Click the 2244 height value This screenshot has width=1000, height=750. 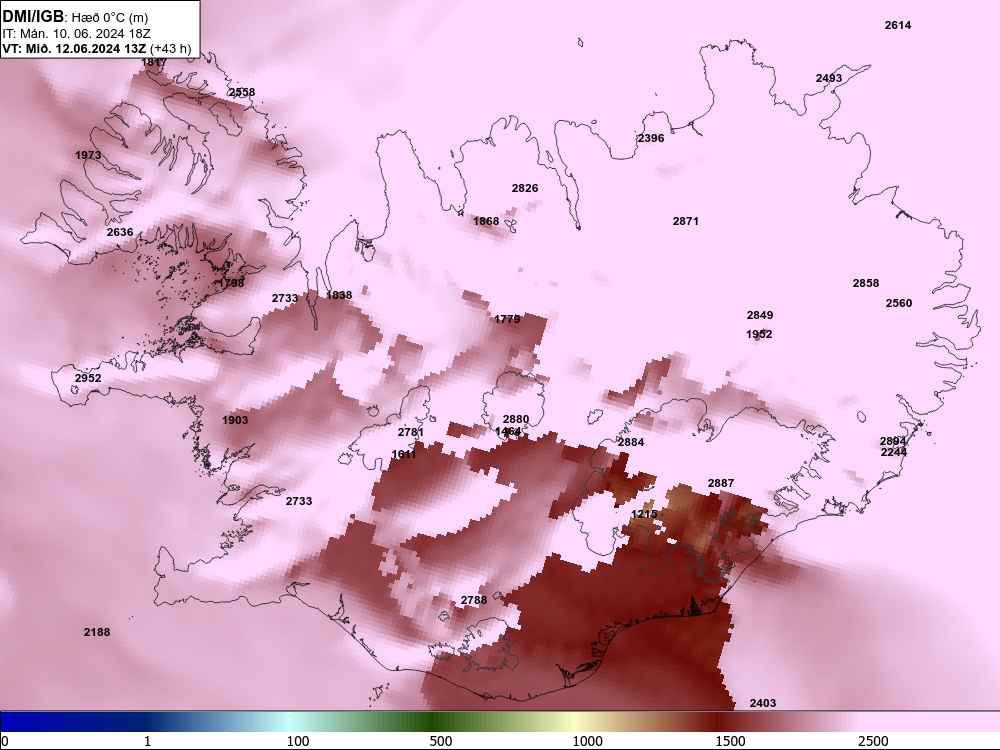point(893,452)
